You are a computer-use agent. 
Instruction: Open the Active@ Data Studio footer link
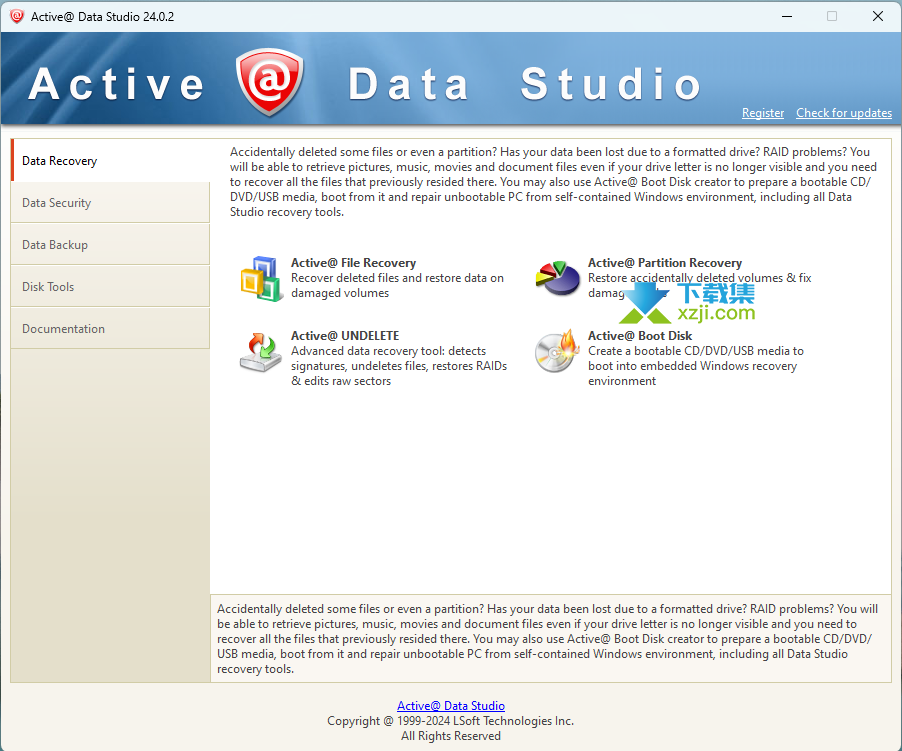tap(451, 706)
